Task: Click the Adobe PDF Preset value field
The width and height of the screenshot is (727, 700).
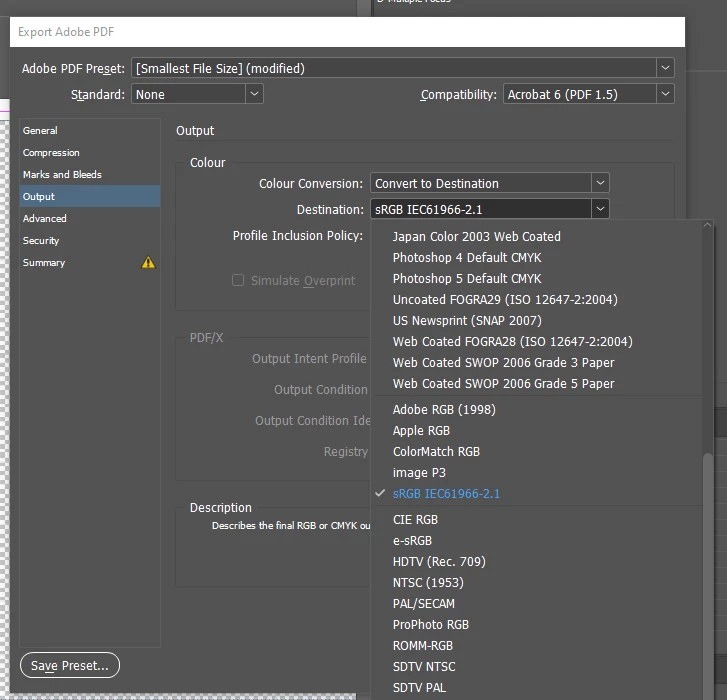Action: click(x=394, y=68)
